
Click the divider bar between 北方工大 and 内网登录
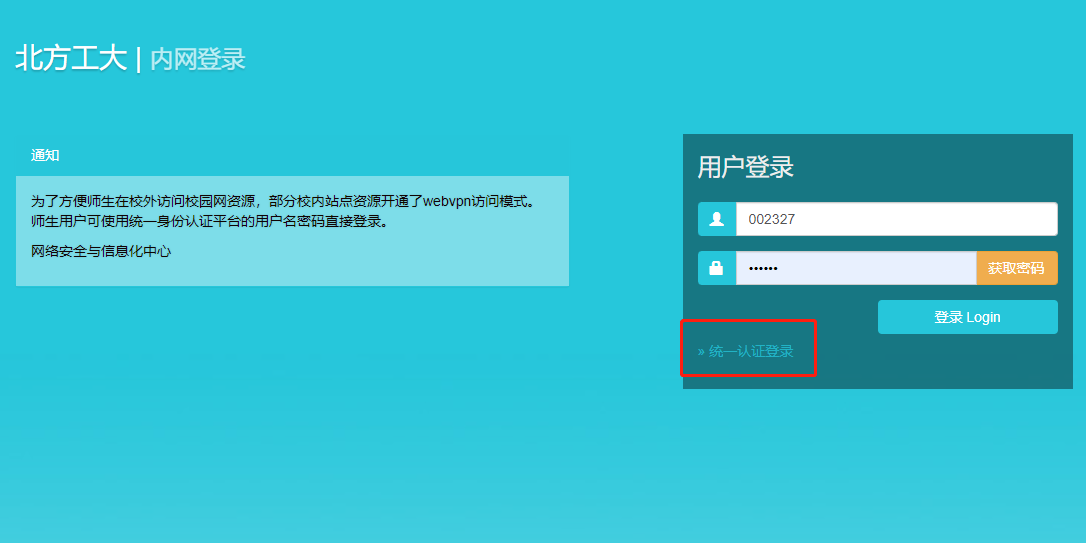(x=138, y=59)
